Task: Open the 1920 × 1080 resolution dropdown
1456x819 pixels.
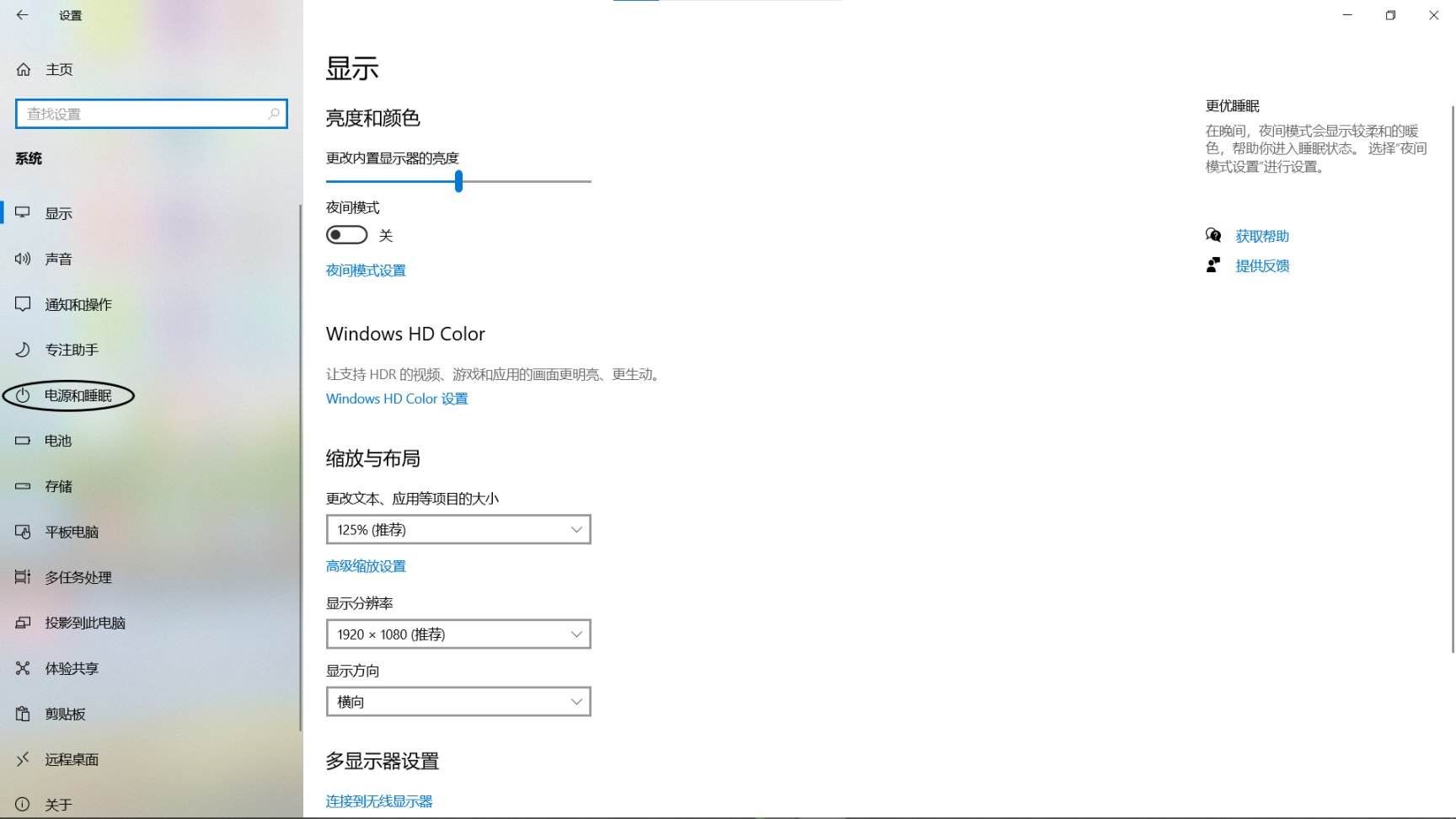Action: pos(458,634)
